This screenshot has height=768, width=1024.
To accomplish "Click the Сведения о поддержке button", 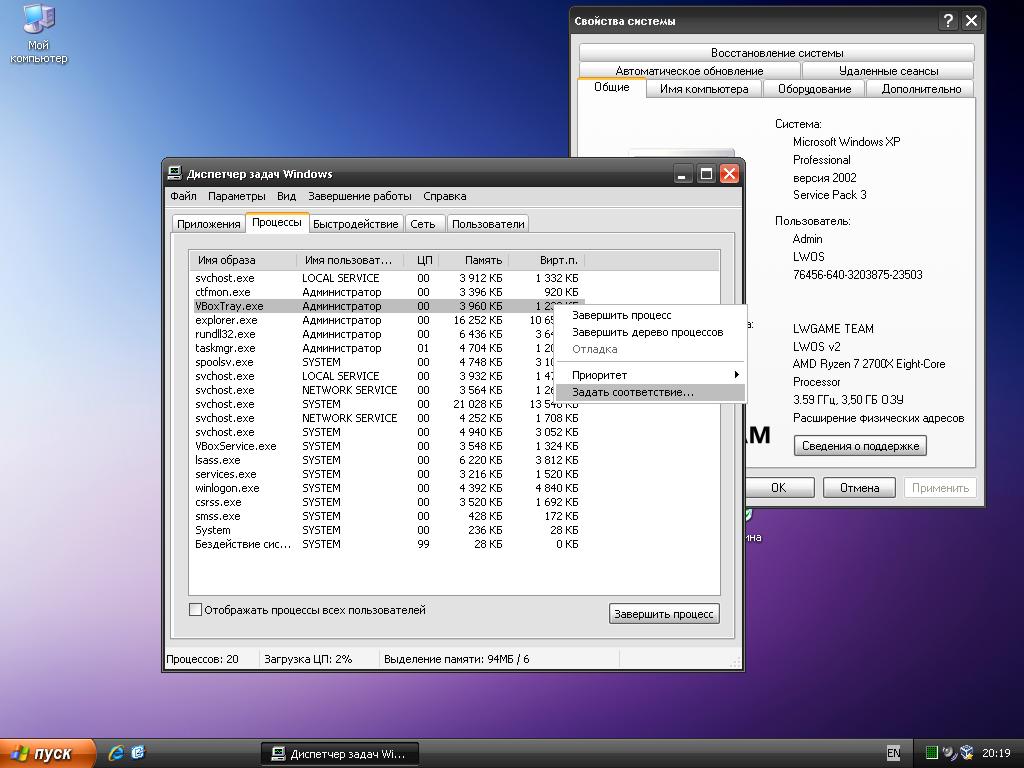I will 860,446.
